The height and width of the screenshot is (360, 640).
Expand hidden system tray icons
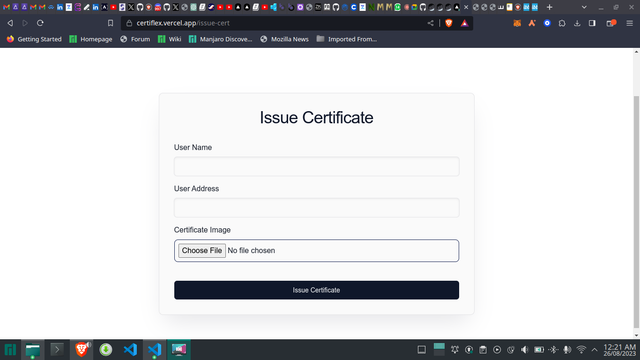coord(594,350)
